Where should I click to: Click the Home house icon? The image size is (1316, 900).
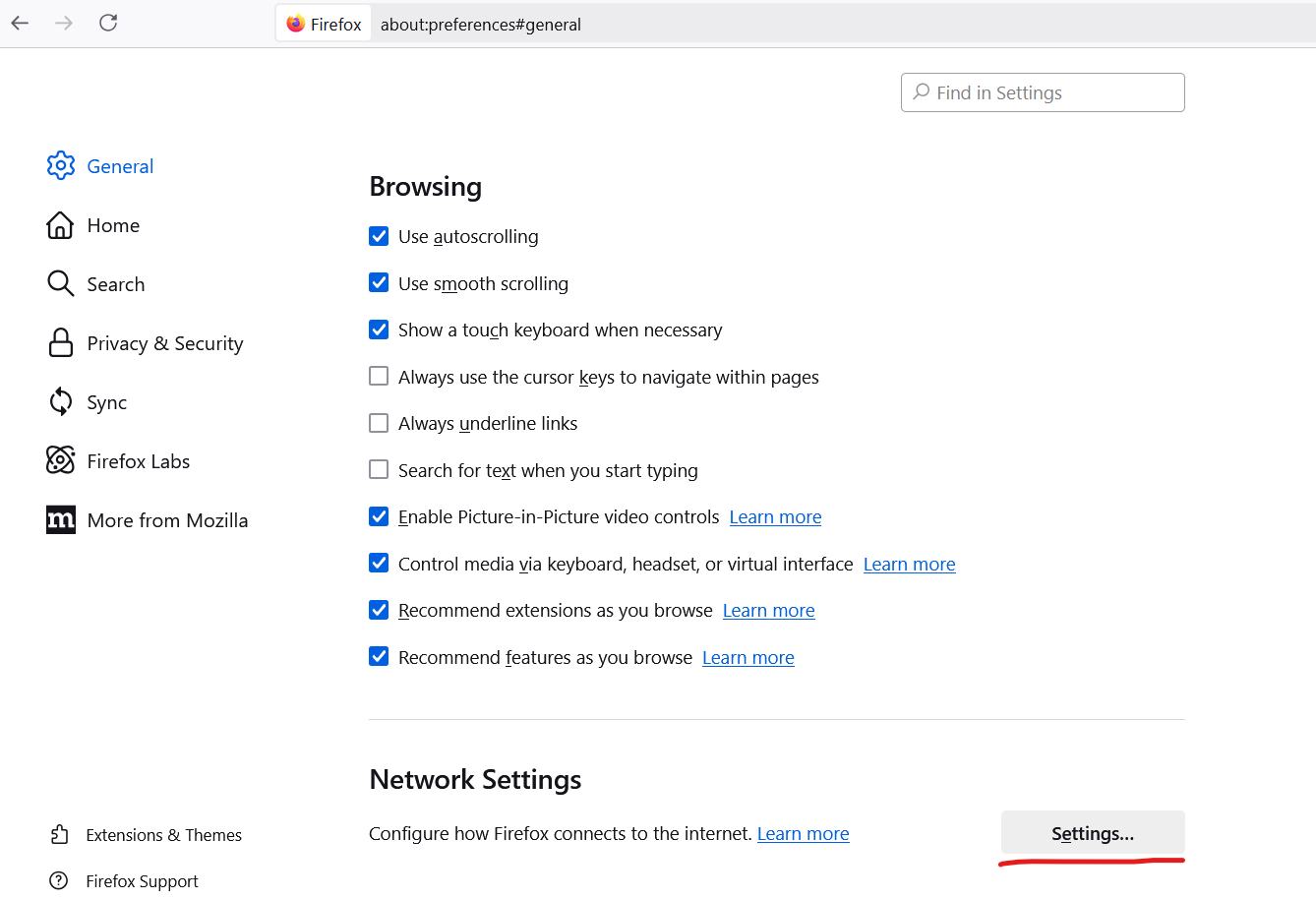click(x=60, y=225)
